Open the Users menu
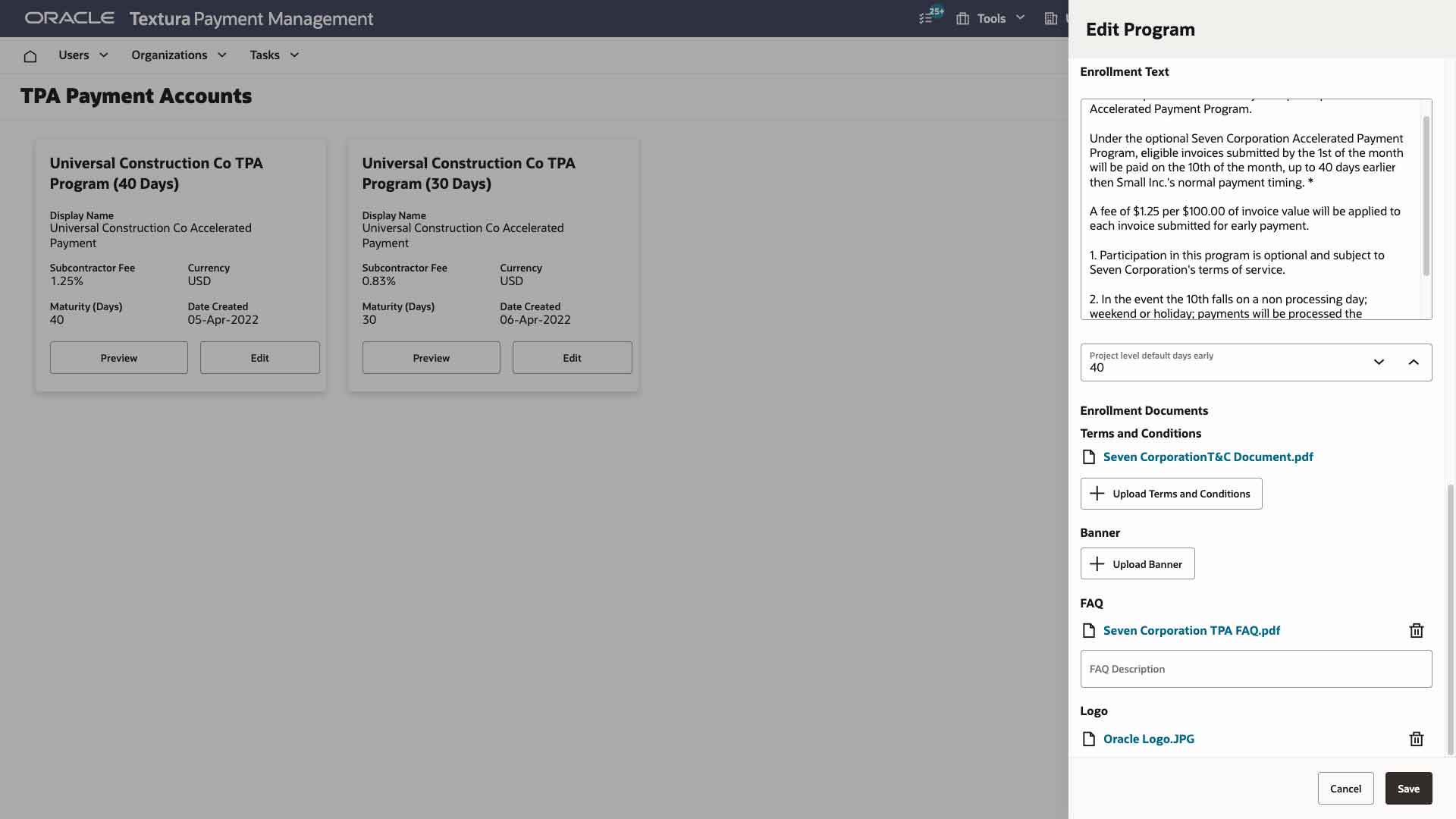The height and width of the screenshot is (819, 1456). 83,55
